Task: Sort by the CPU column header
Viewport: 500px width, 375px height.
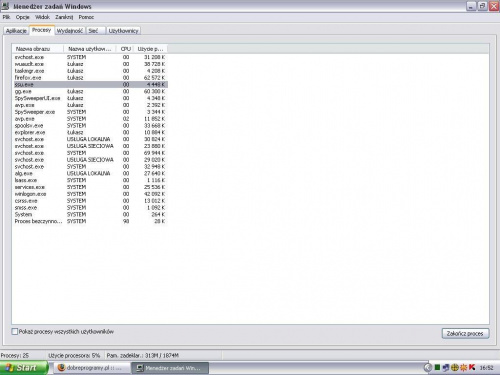Action: pyautogui.click(x=125, y=49)
